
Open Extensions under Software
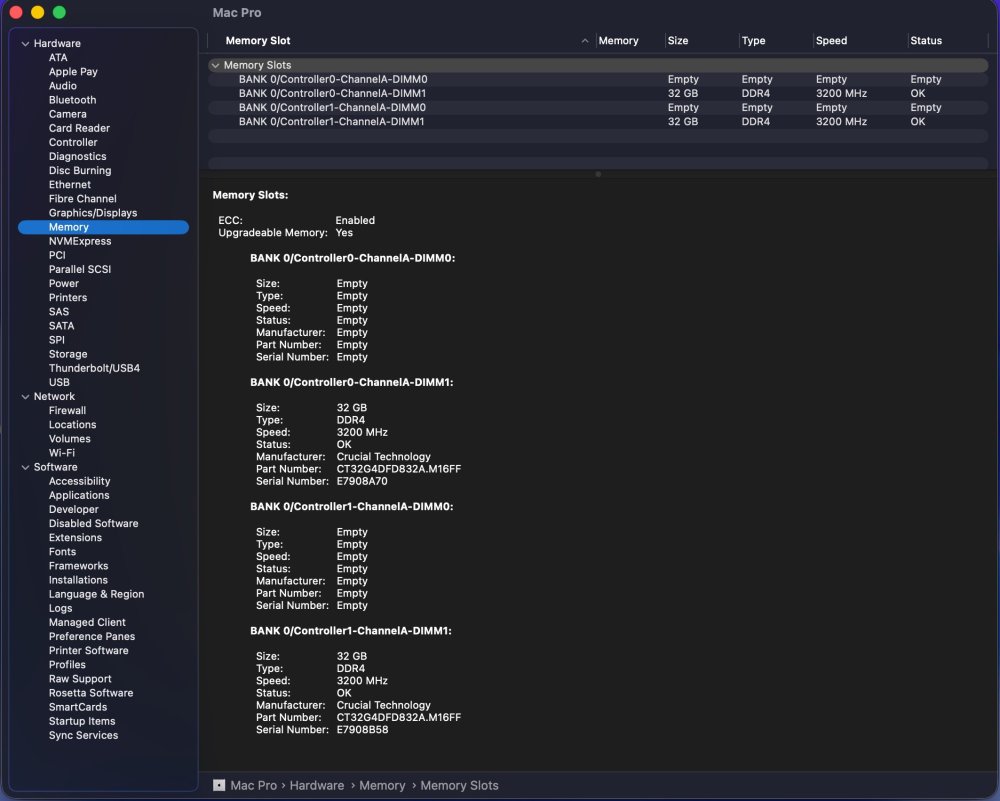(x=75, y=538)
